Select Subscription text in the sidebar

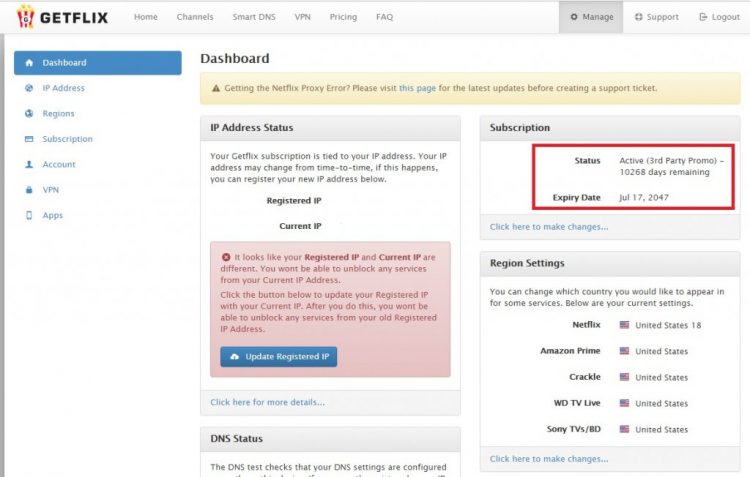(67, 139)
